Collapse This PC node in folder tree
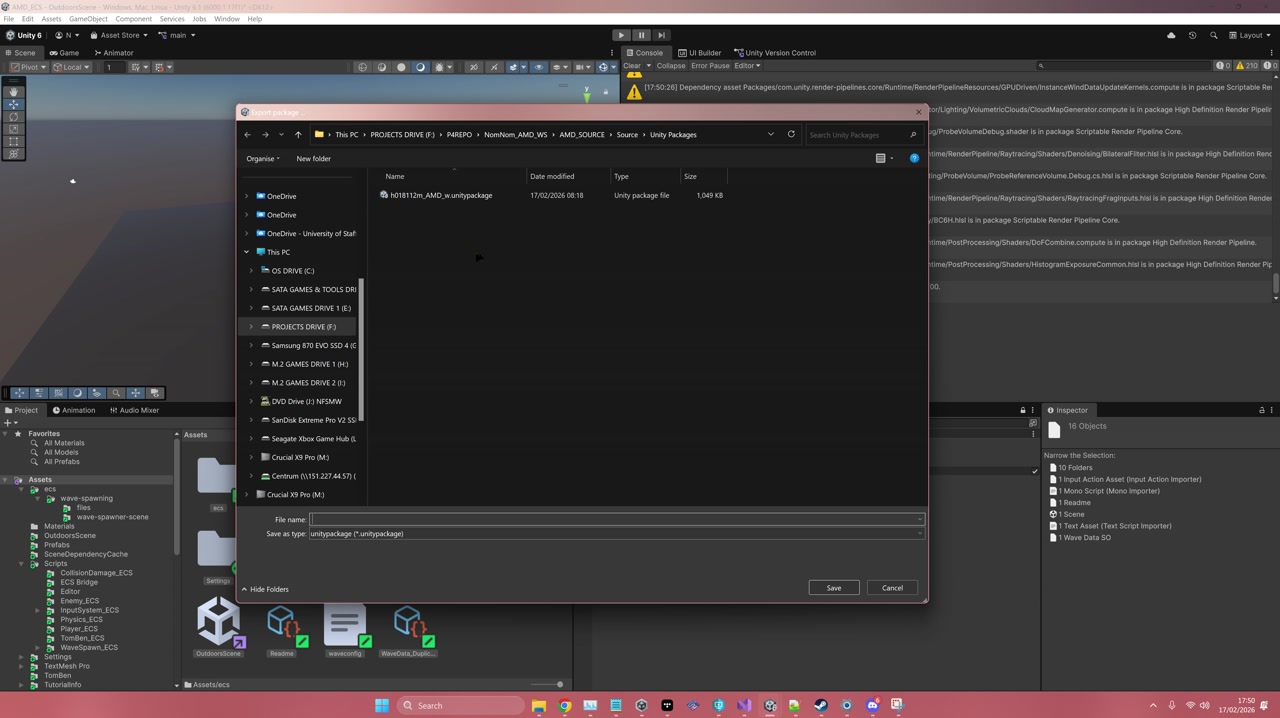This screenshot has height=718, width=1280. 247,252
